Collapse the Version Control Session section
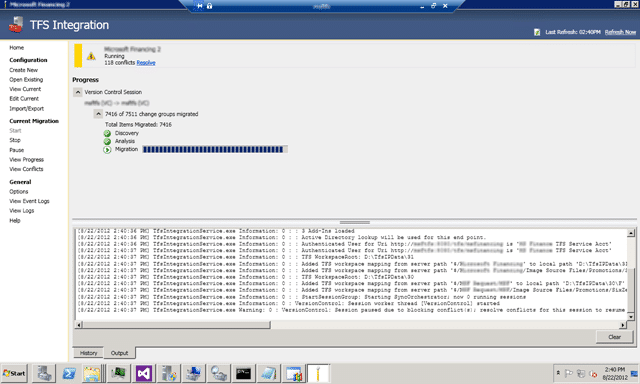The image size is (640, 384). coord(78,92)
